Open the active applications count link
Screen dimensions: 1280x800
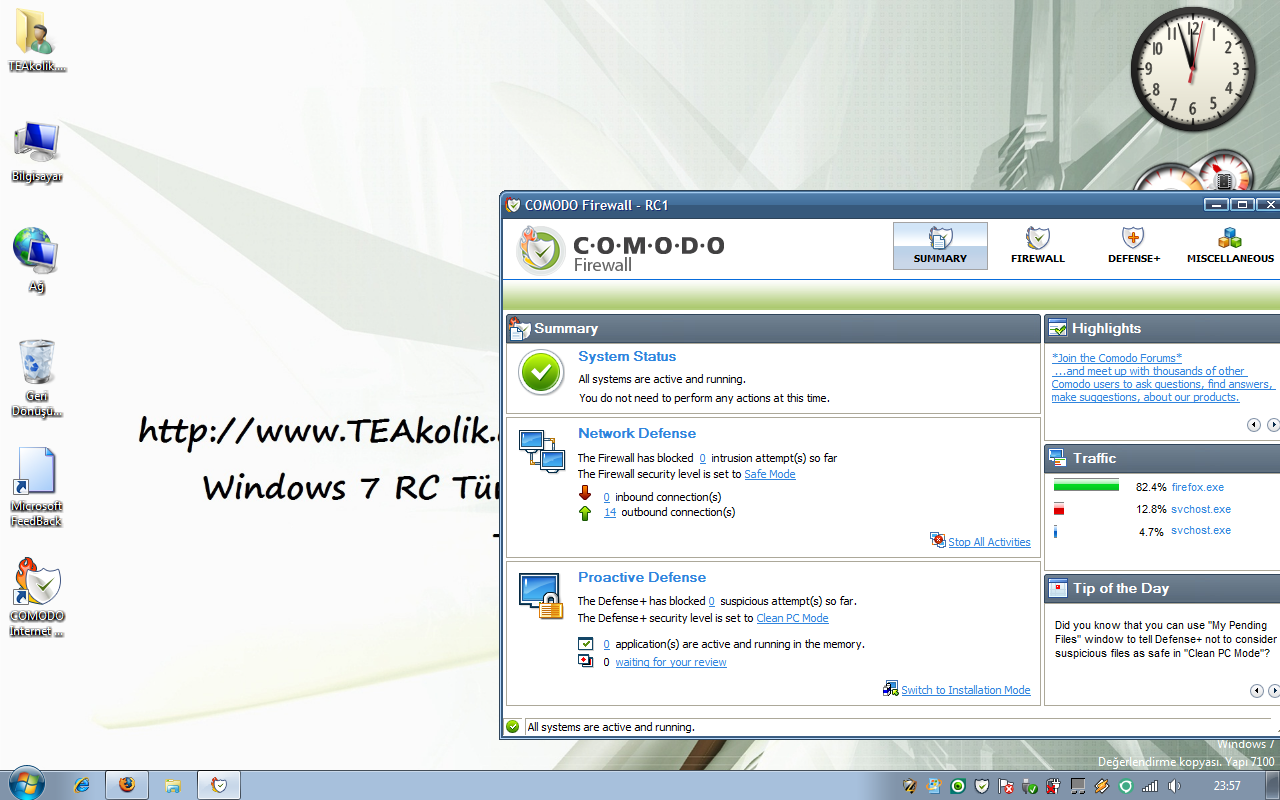pos(607,644)
